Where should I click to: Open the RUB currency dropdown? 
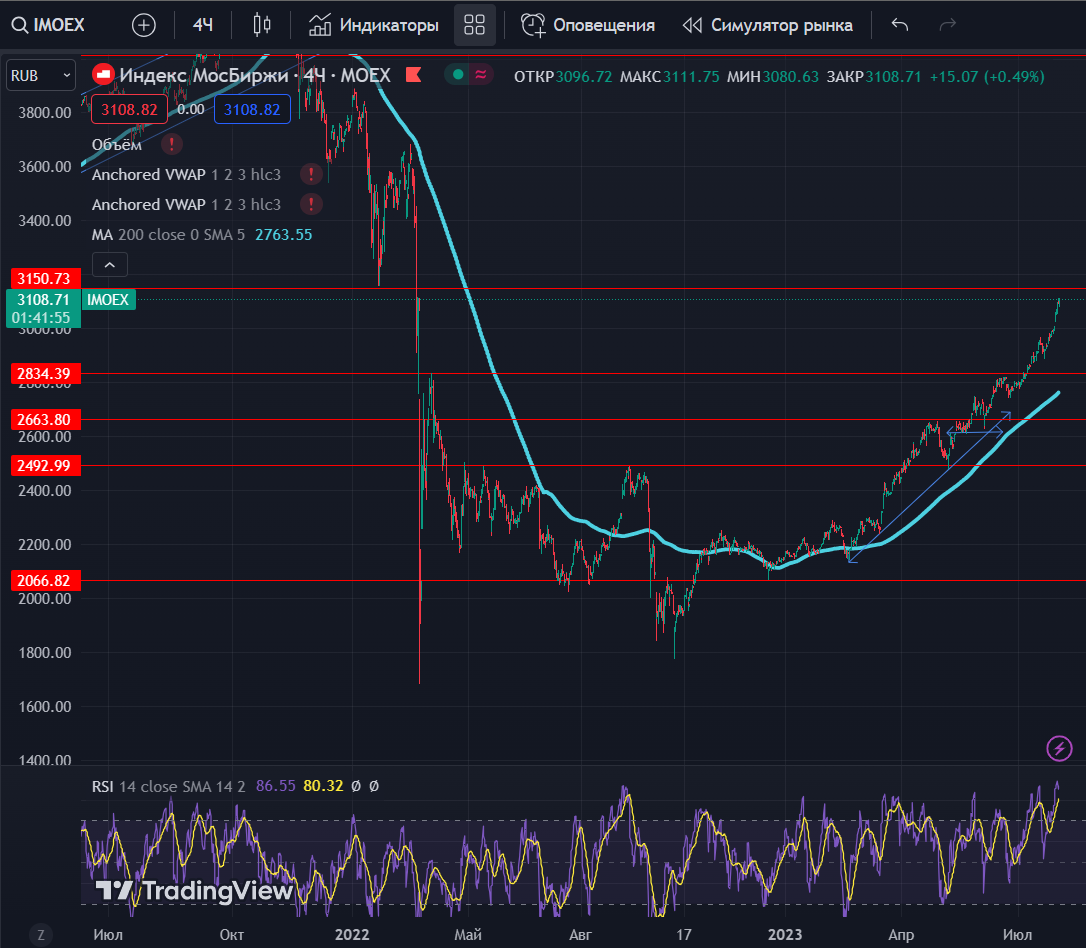41,75
